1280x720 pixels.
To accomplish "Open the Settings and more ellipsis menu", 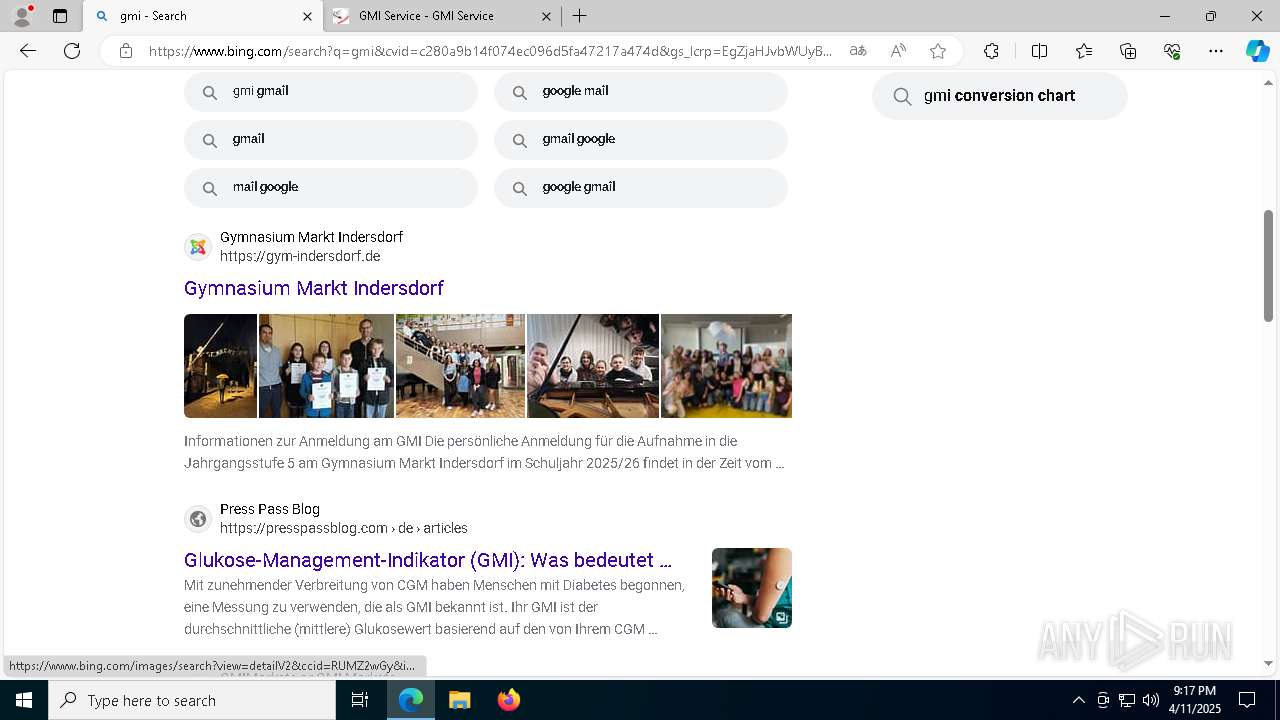I will 1216,51.
